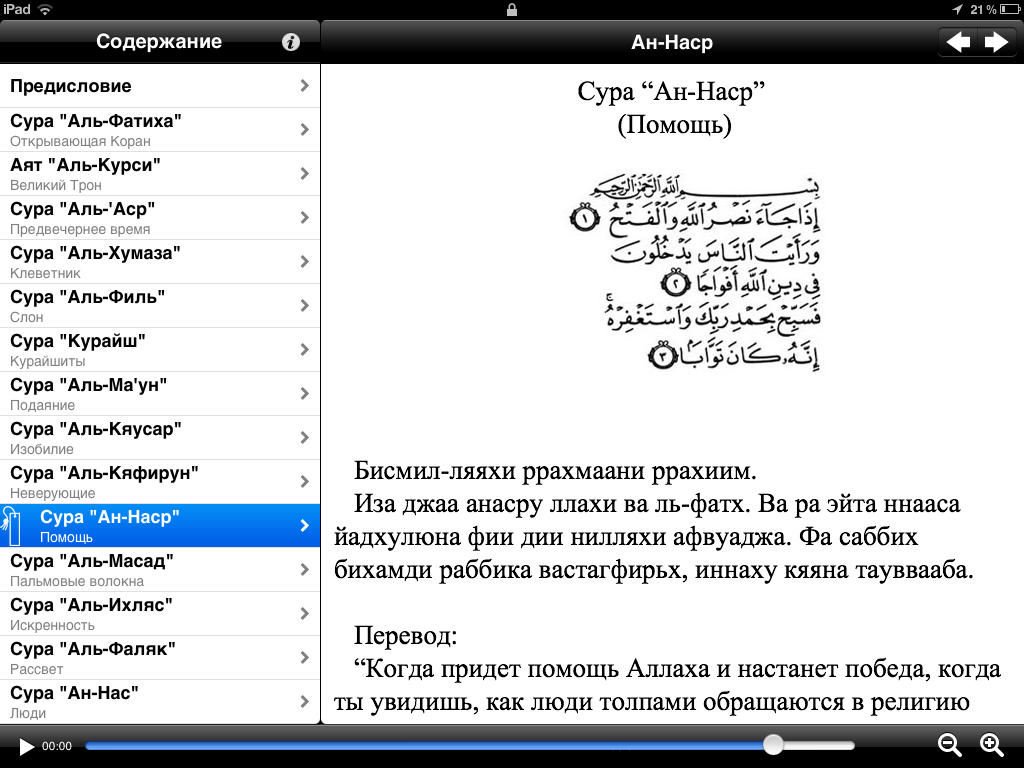This screenshot has height=768, width=1024.
Task: Open Сура "Аль-Фатиха" entry
Action: click(160, 130)
